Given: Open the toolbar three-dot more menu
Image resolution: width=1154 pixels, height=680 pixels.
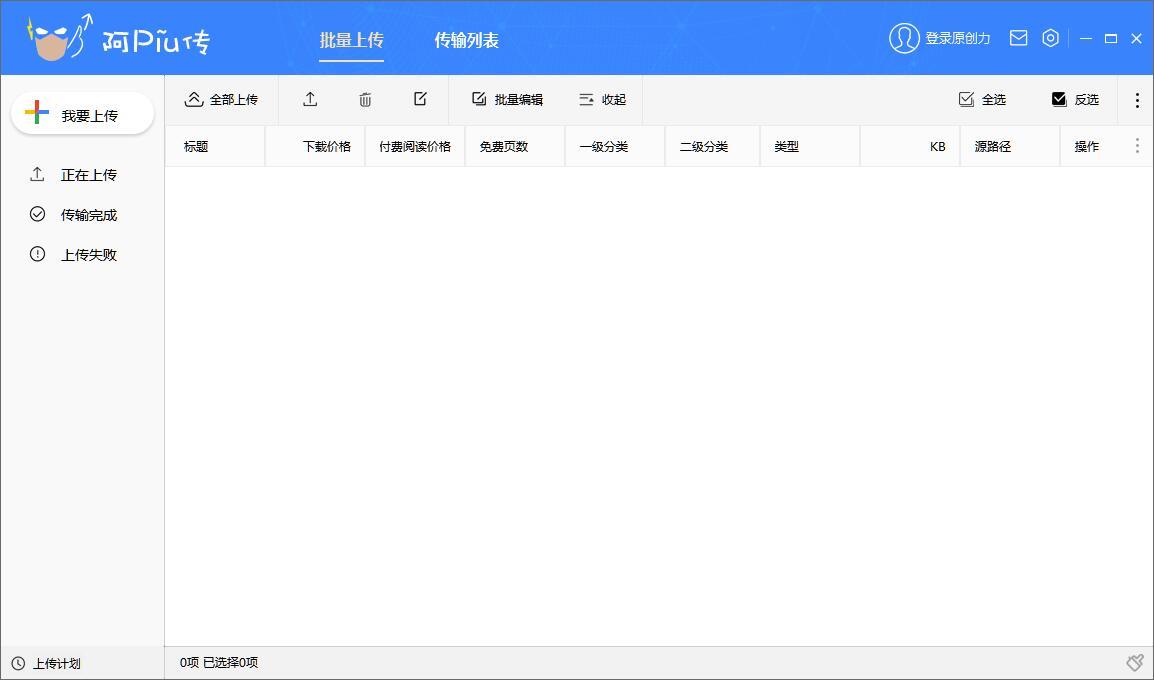Looking at the screenshot, I should 1137,100.
